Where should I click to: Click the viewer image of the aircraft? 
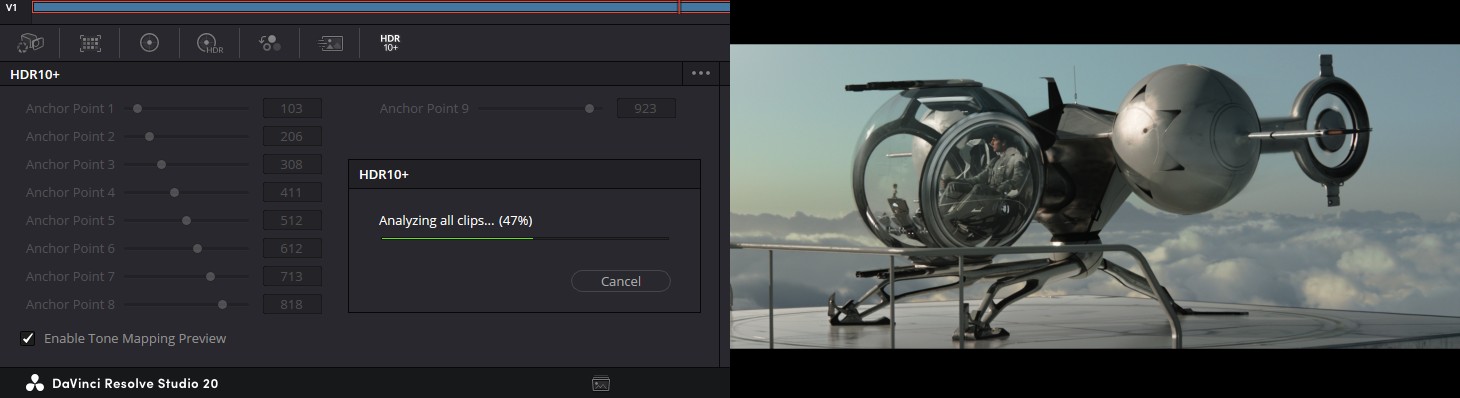1095,196
